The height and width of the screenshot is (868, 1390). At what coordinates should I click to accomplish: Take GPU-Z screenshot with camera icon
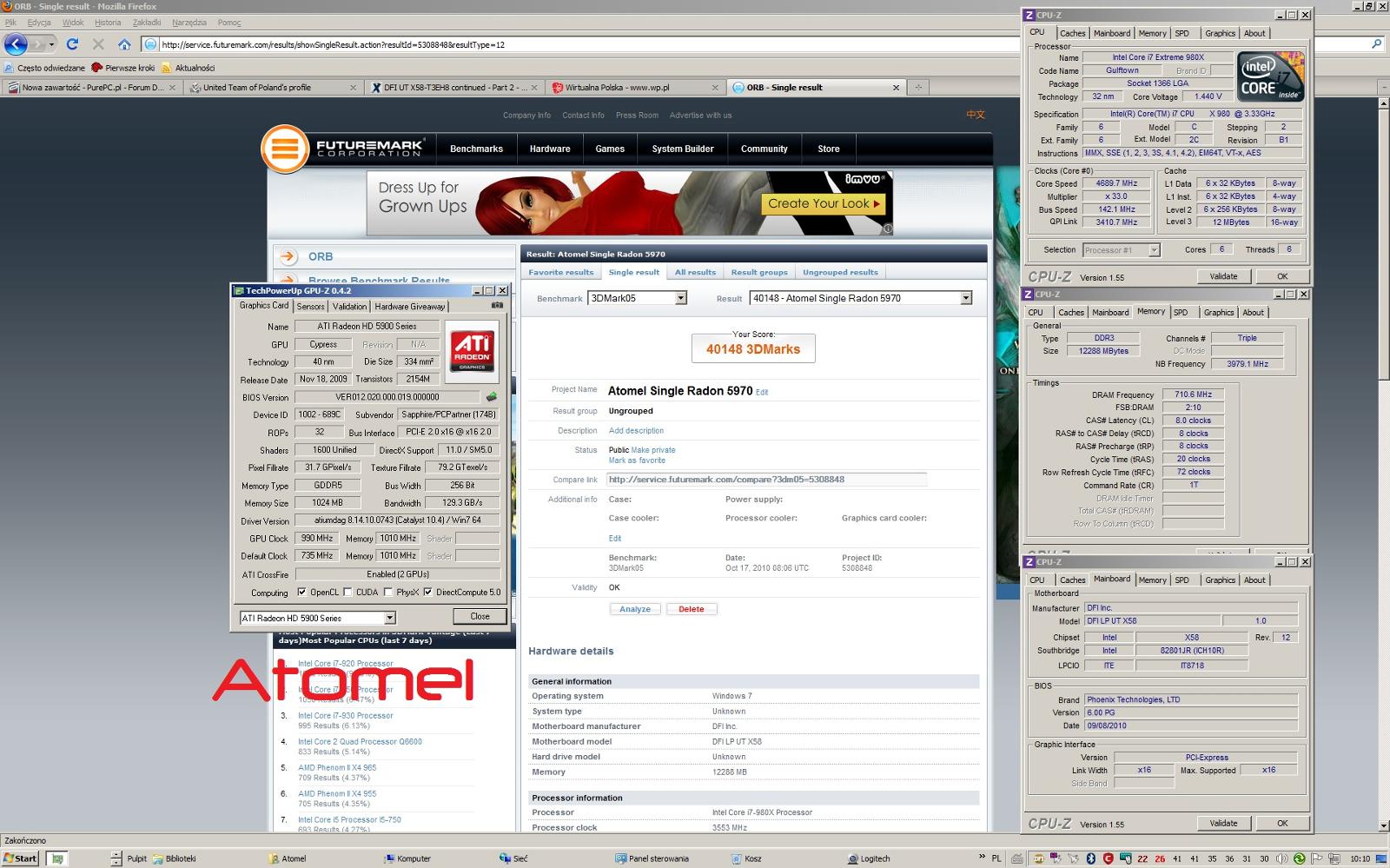497,306
